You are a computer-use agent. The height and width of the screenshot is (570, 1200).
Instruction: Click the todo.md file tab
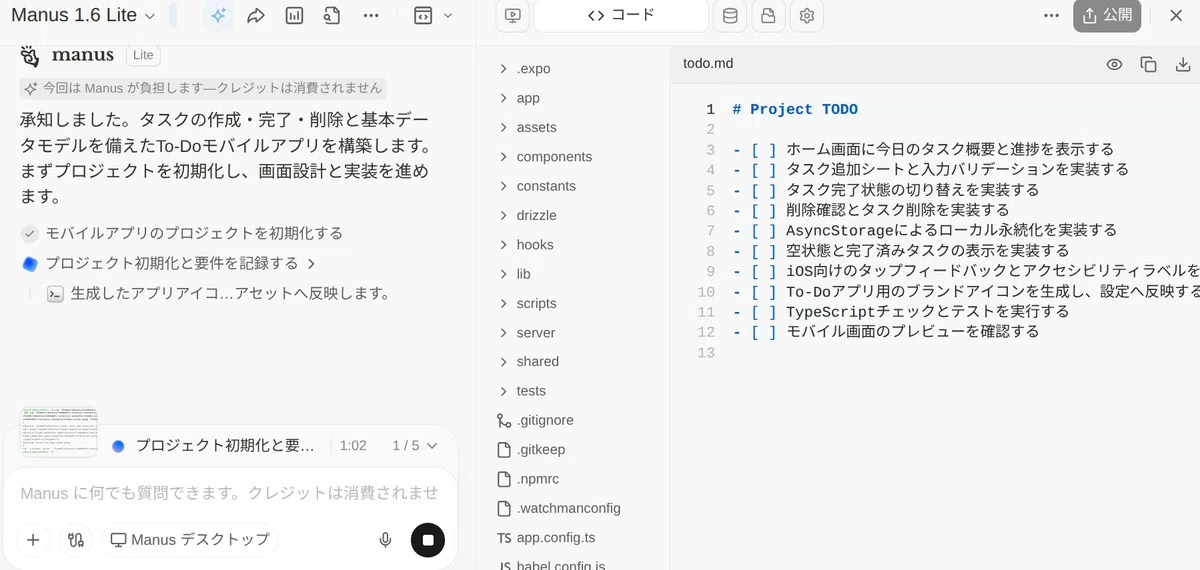pyautogui.click(x=708, y=63)
